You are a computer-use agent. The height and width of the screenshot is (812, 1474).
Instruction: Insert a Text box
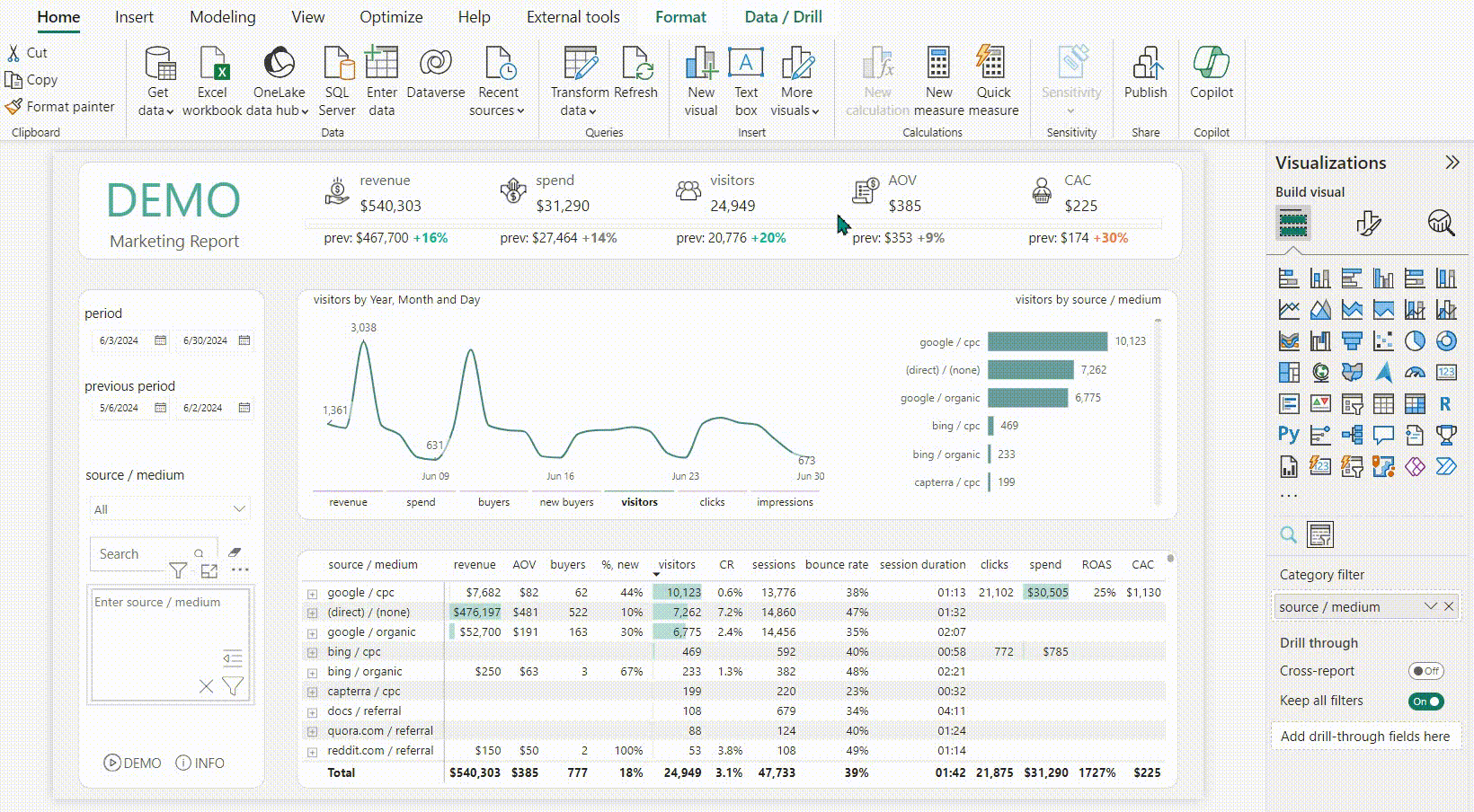pos(745,76)
